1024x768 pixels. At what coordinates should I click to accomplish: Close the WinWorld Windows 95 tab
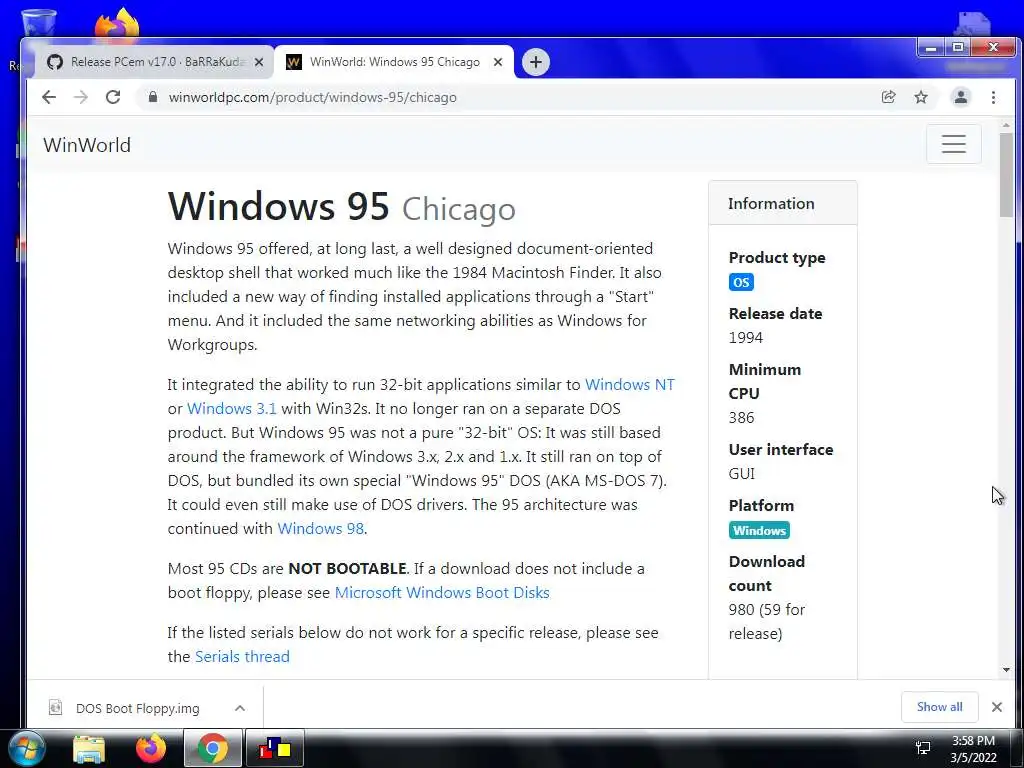point(498,62)
